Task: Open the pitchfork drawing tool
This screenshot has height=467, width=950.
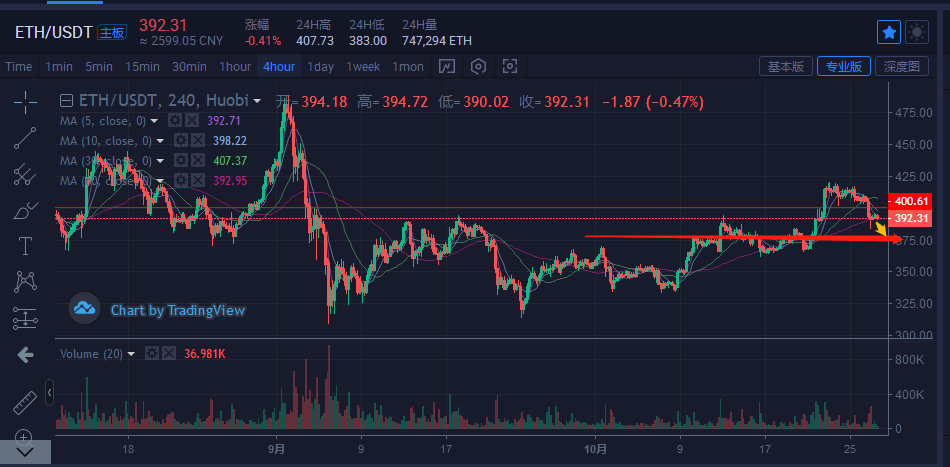Action: tap(25, 174)
